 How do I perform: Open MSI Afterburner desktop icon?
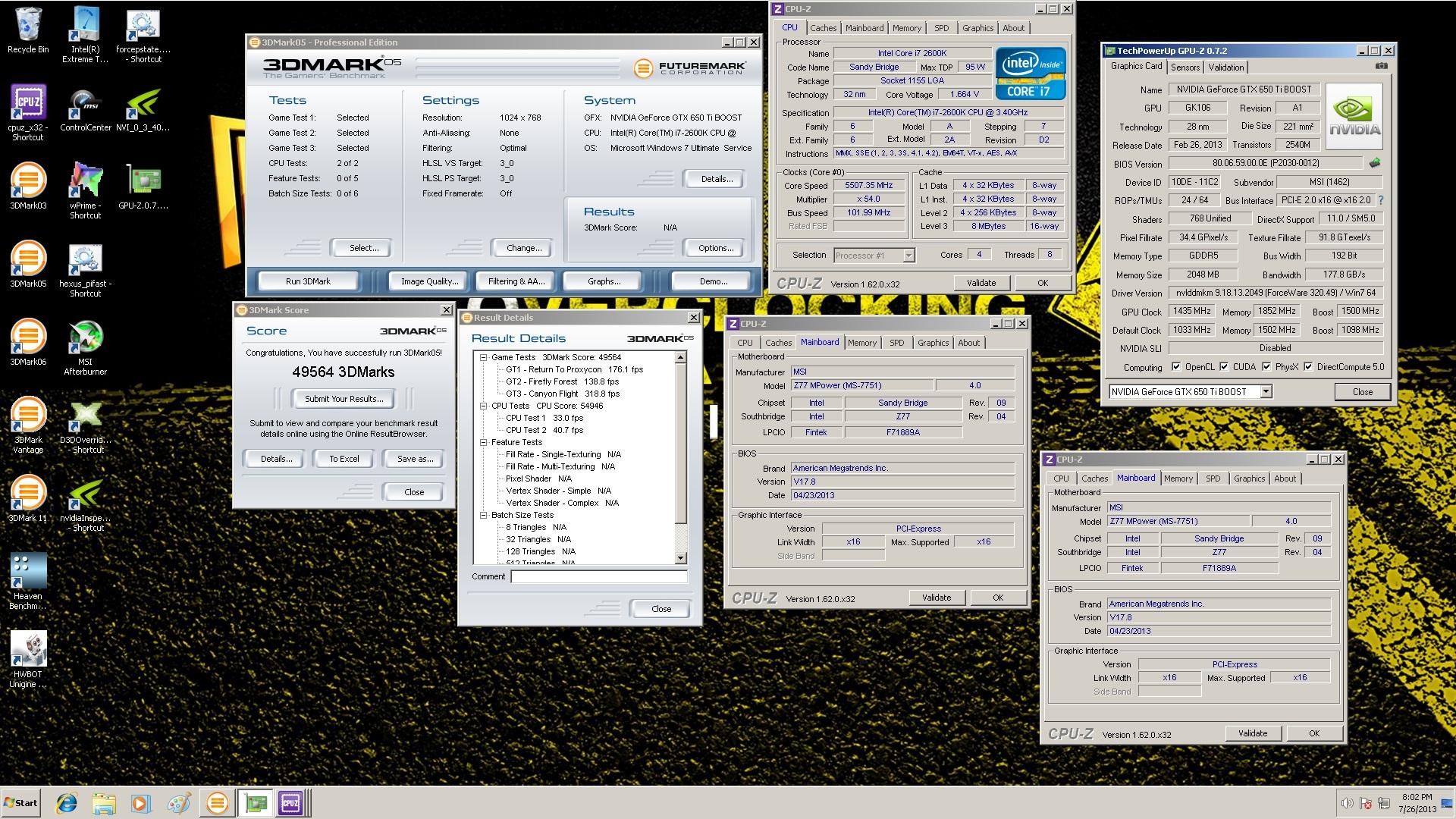click(85, 347)
